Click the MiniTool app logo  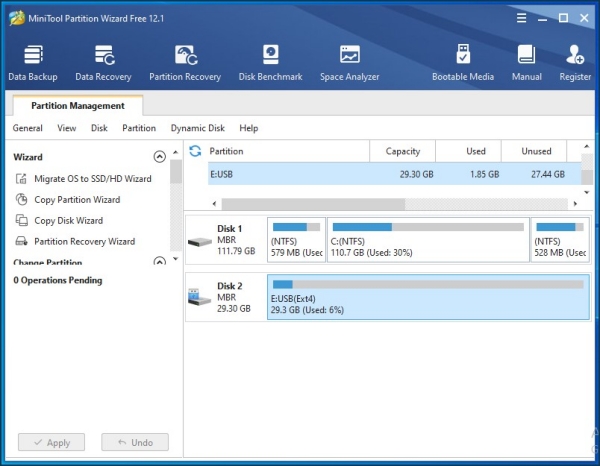17,18
